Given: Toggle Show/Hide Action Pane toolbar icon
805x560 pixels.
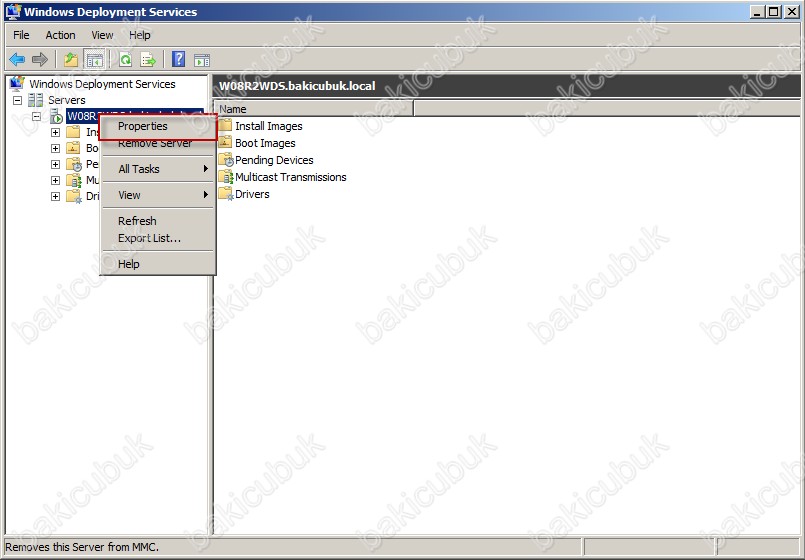Looking at the screenshot, I should pos(202,60).
